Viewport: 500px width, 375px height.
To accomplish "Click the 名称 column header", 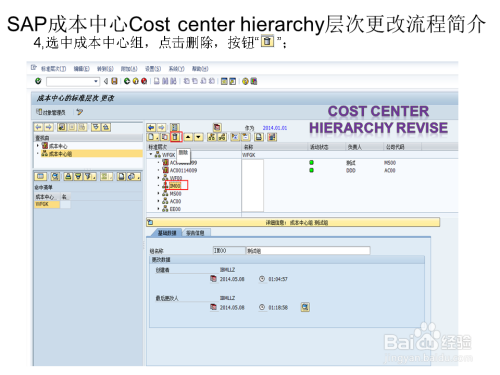I will point(274,147).
